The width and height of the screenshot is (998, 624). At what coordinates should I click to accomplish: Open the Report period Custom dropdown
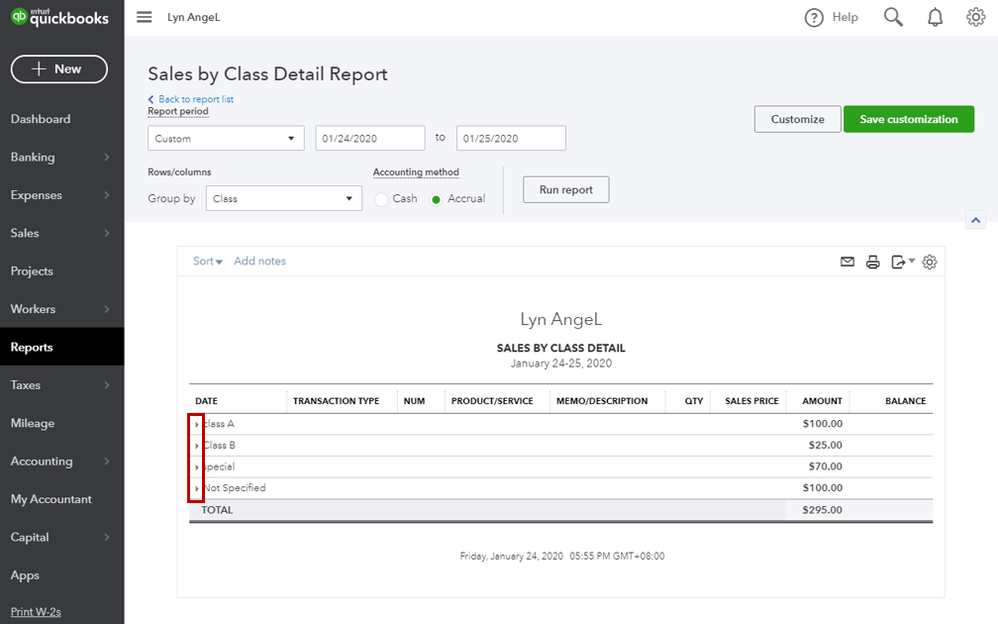[x=226, y=138]
